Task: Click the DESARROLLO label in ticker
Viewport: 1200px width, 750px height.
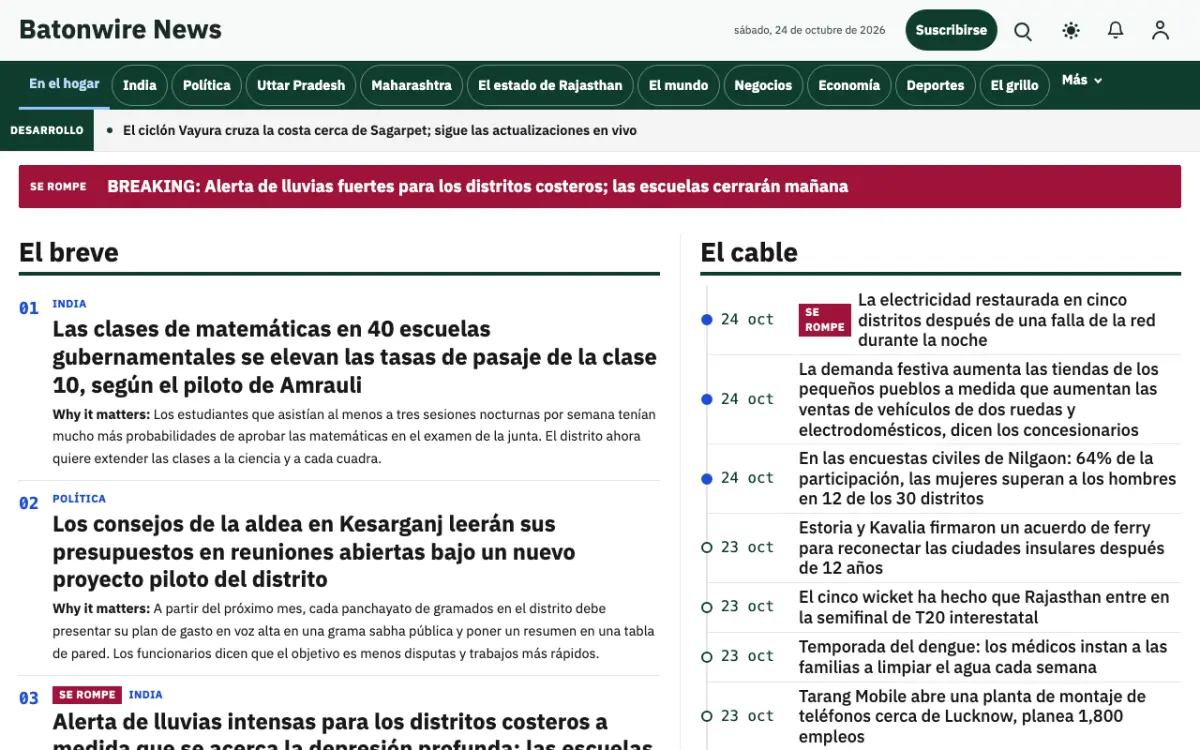Action: pyautogui.click(x=47, y=130)
